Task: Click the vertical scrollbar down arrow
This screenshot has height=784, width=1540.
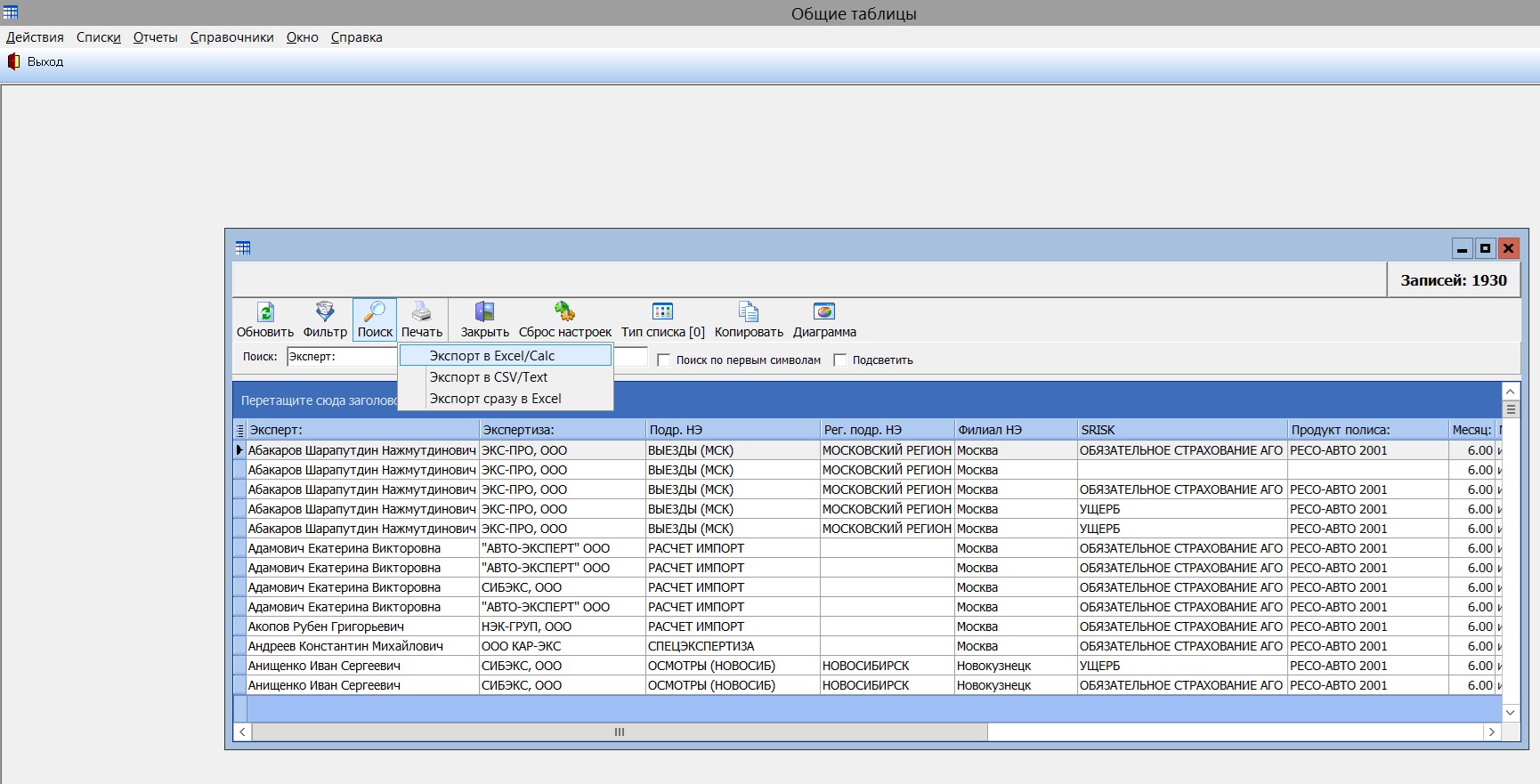Action: point(1511,713)
